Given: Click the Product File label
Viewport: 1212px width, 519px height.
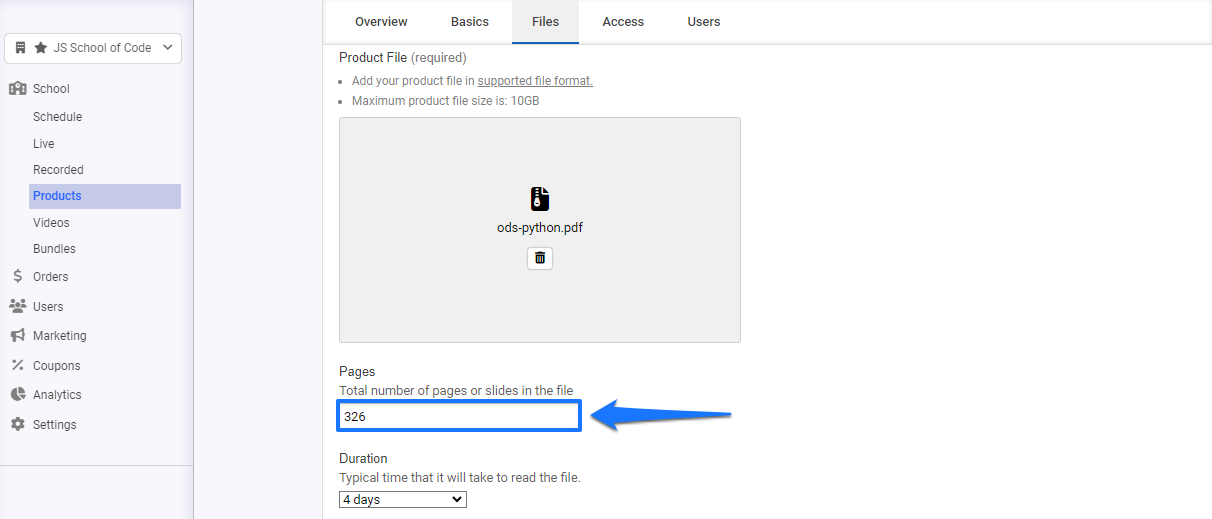Looking at the screenshot, I should pos(373,57).
